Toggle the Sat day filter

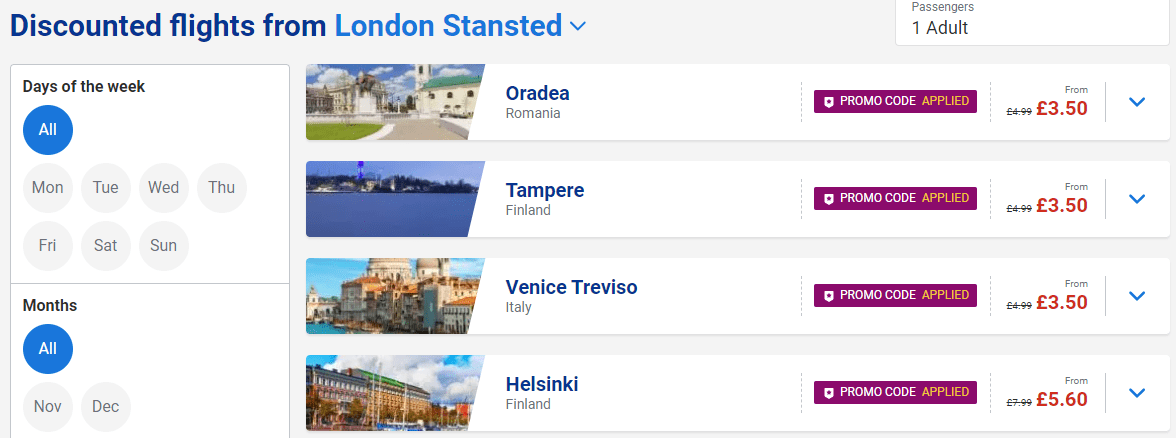click(106, 245)
